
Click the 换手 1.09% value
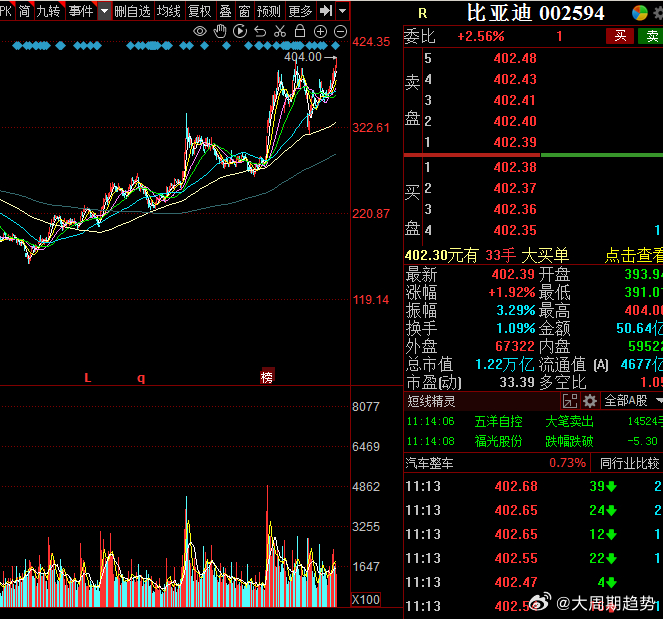(x=516, y=329)
